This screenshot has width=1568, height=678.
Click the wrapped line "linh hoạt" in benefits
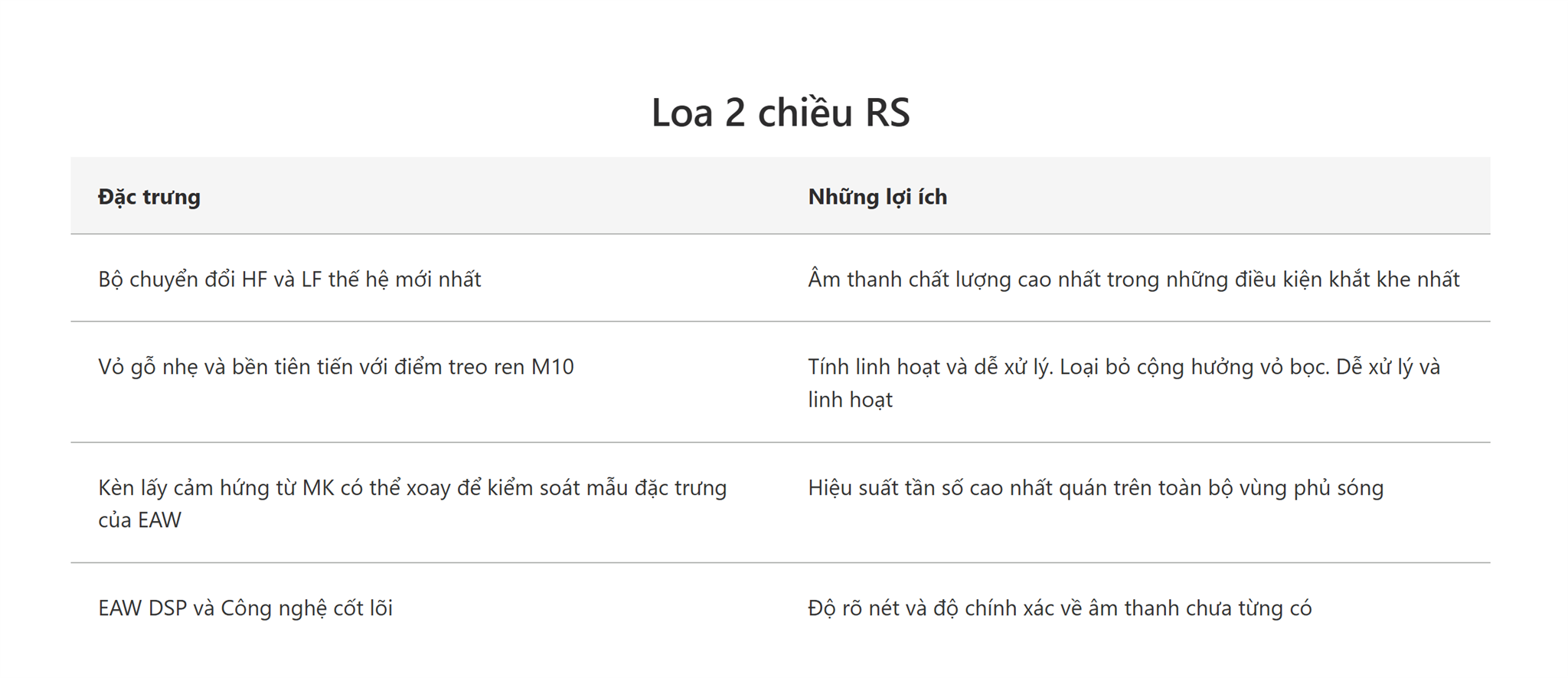click(x=850, y=400)
